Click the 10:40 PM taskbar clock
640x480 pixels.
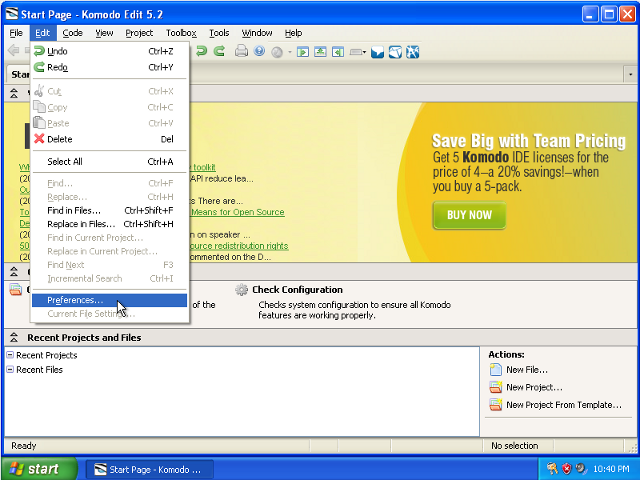[611, 469]
